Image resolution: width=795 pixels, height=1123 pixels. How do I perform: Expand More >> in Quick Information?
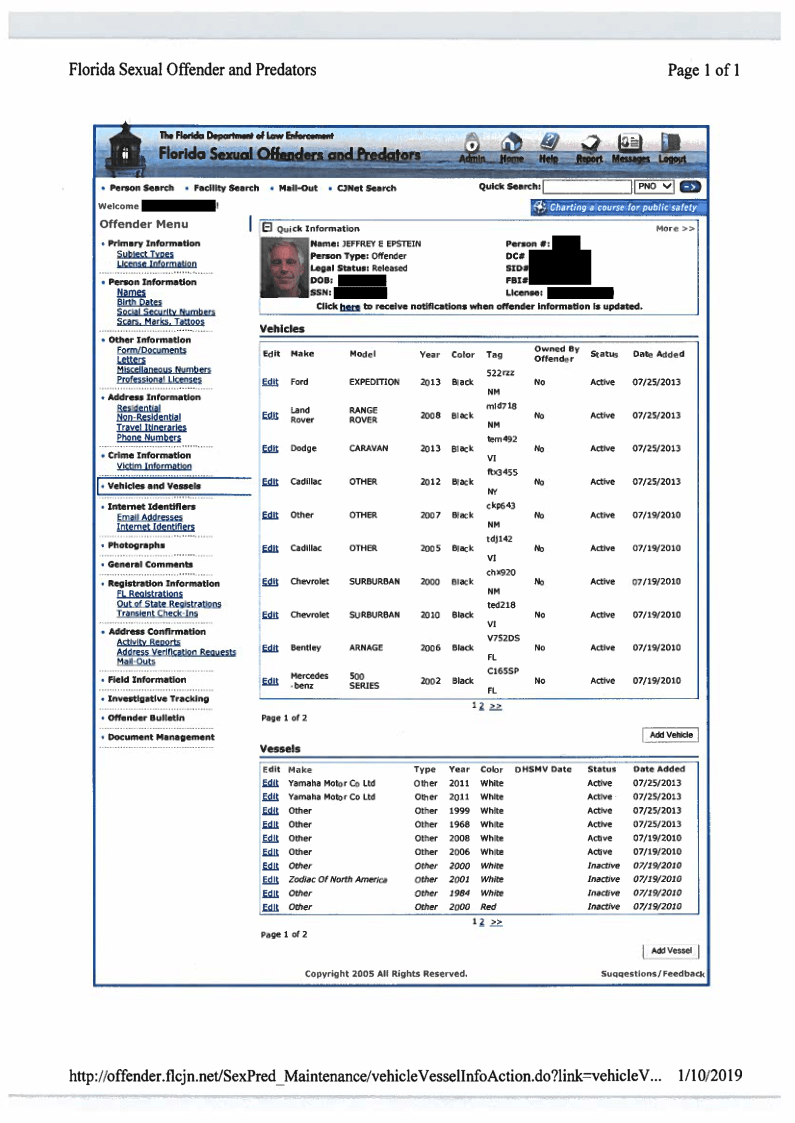click(674, 228)
